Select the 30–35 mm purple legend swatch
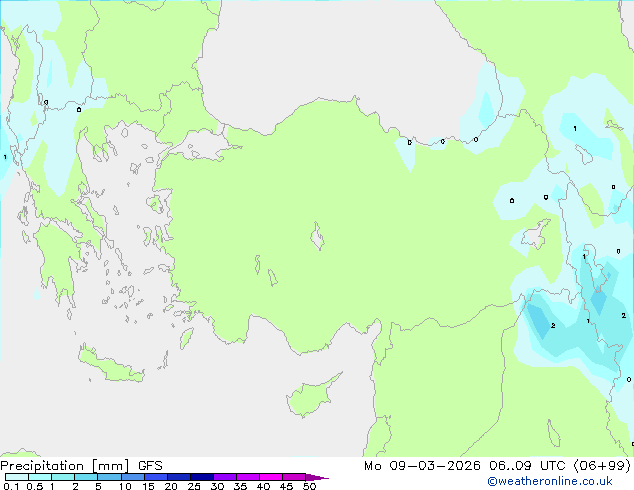The image size is (634, 490). point(225,477)
